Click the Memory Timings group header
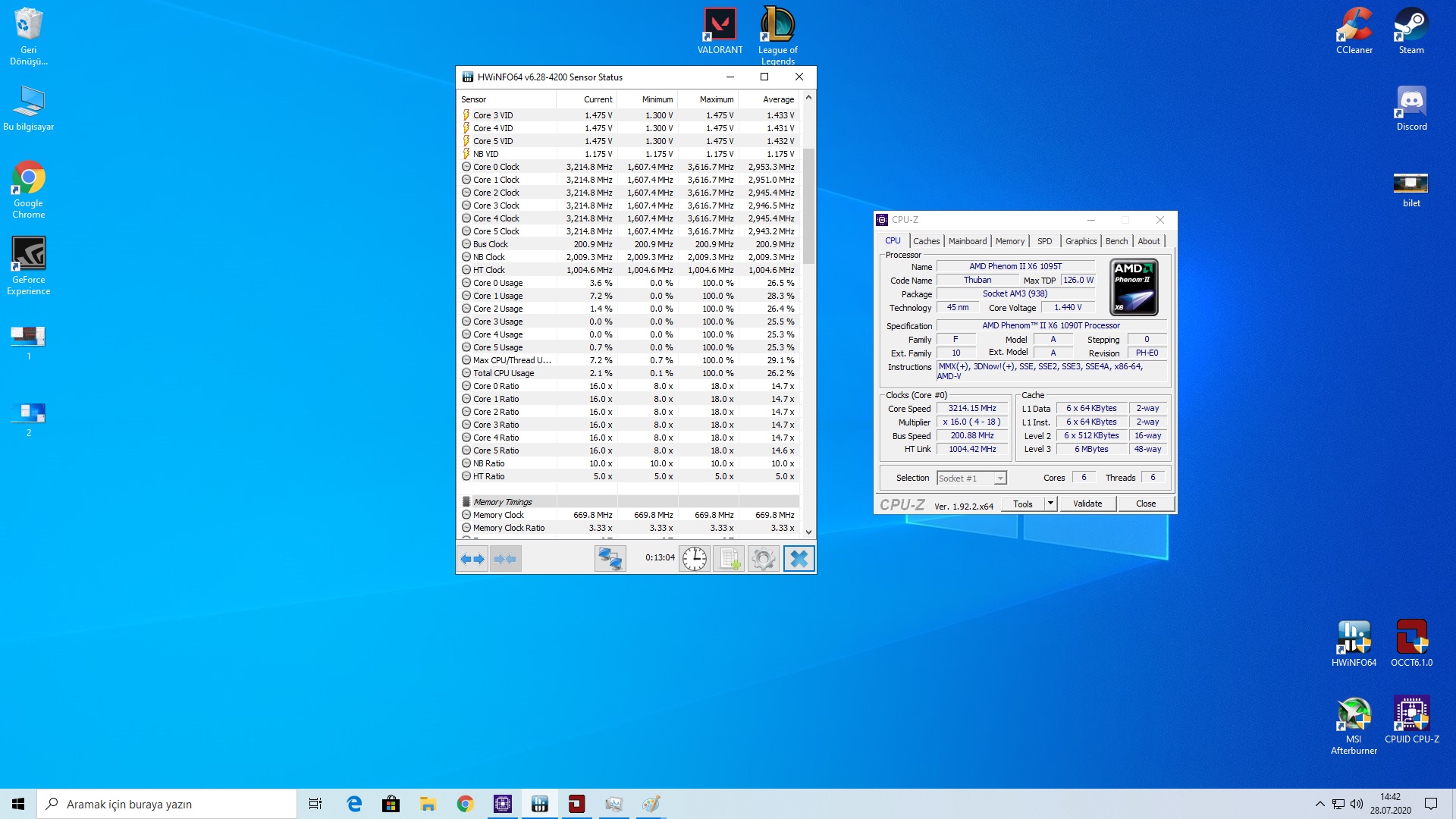Screen dimensions: 1456x819 pos(629,502)
